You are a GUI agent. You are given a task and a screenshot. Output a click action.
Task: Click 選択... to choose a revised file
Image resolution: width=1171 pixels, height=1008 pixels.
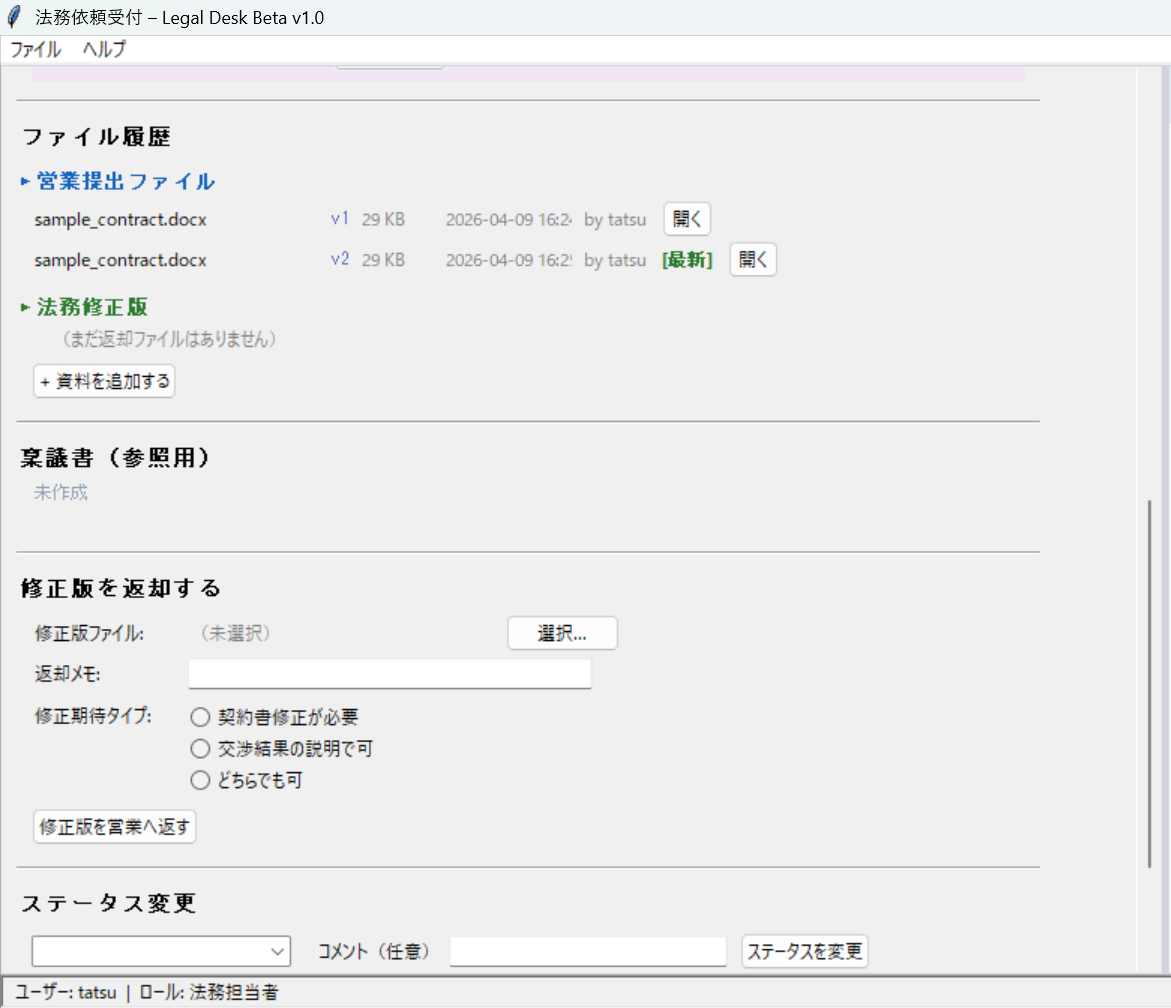562,633
